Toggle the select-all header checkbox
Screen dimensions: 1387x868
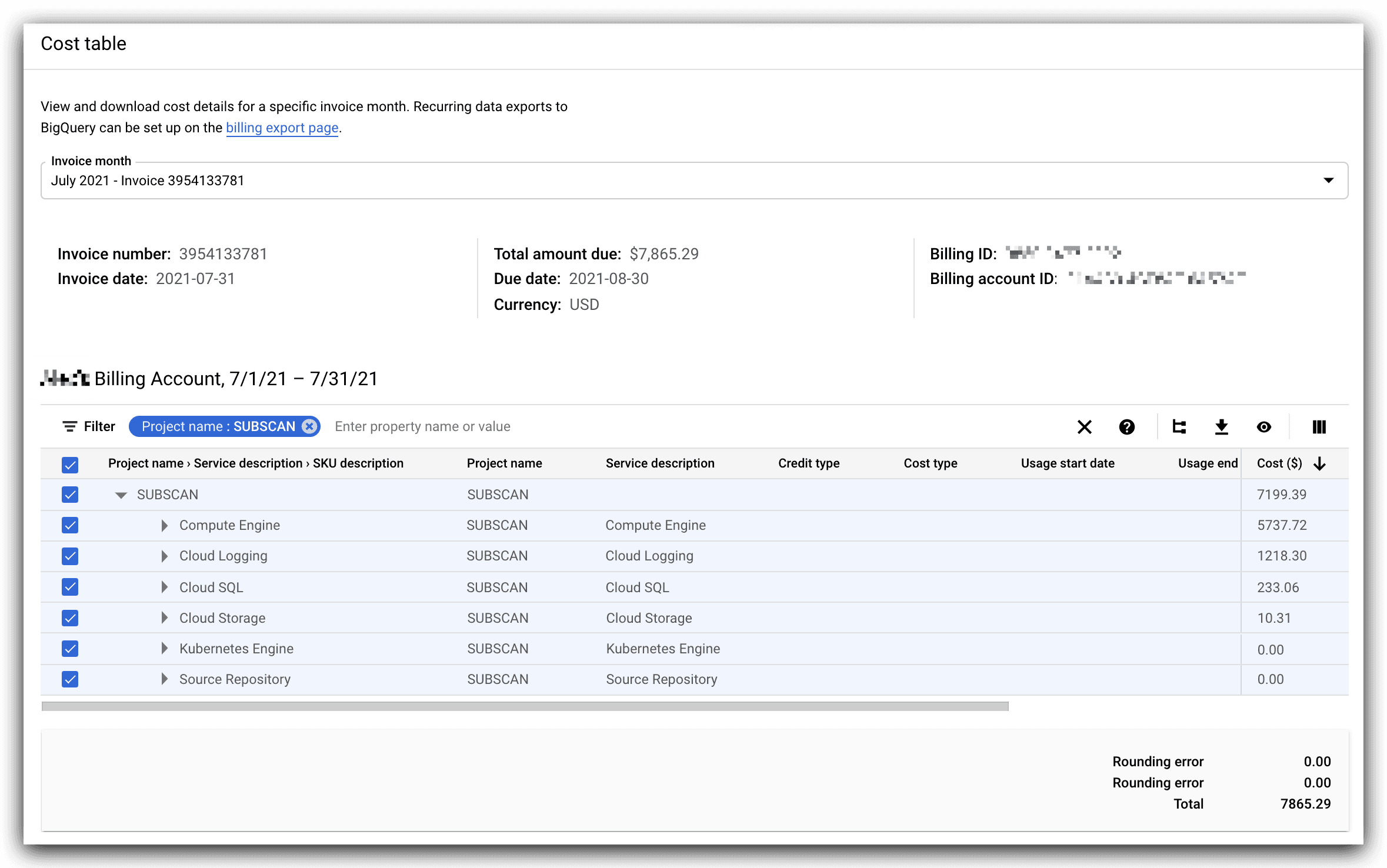(70, 465)
